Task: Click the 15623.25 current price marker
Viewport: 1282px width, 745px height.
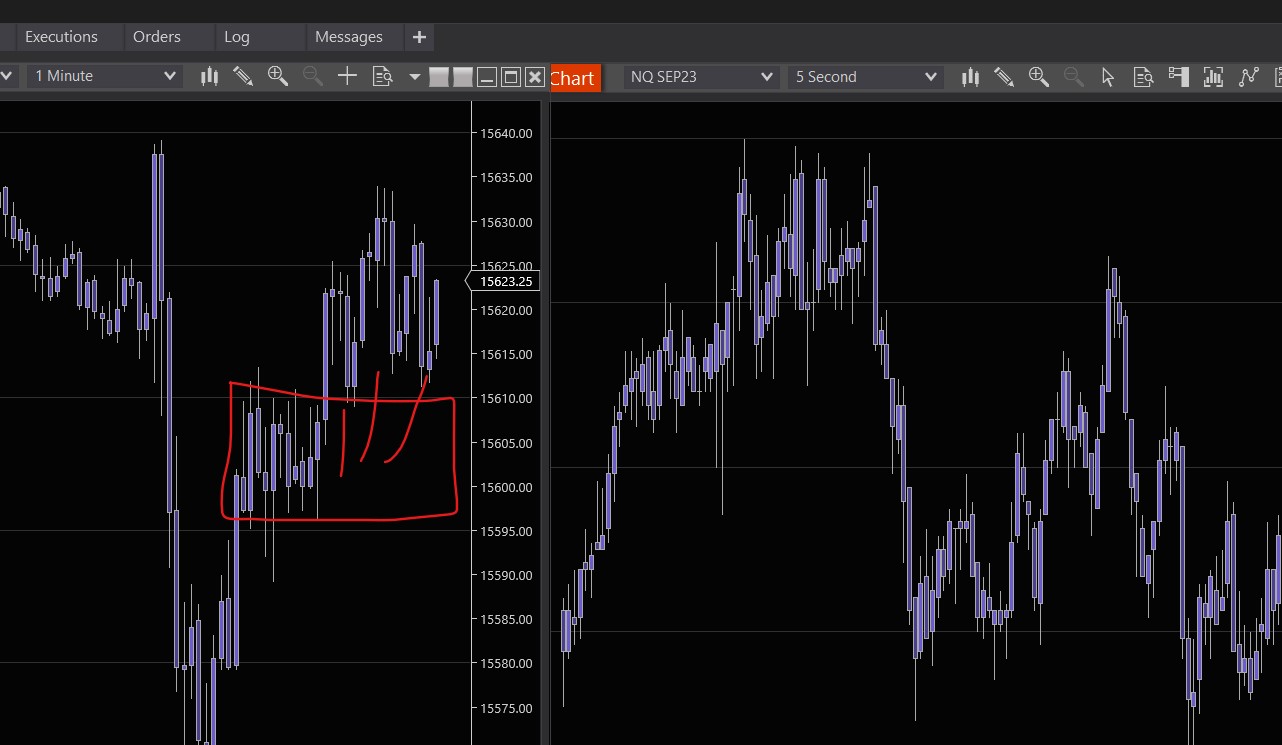Action: [x=504, y=282]
